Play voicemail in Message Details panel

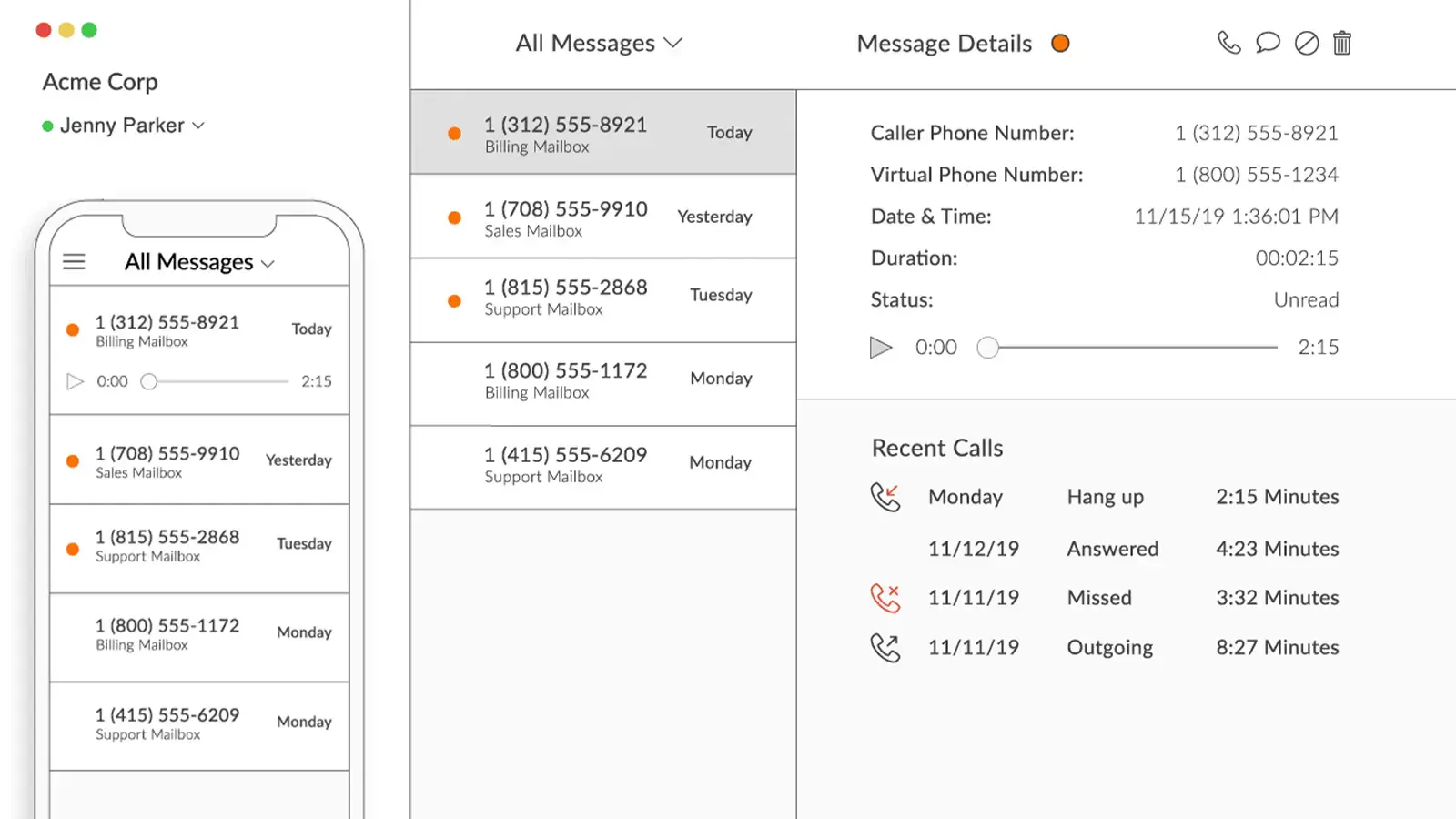point(880,347)
